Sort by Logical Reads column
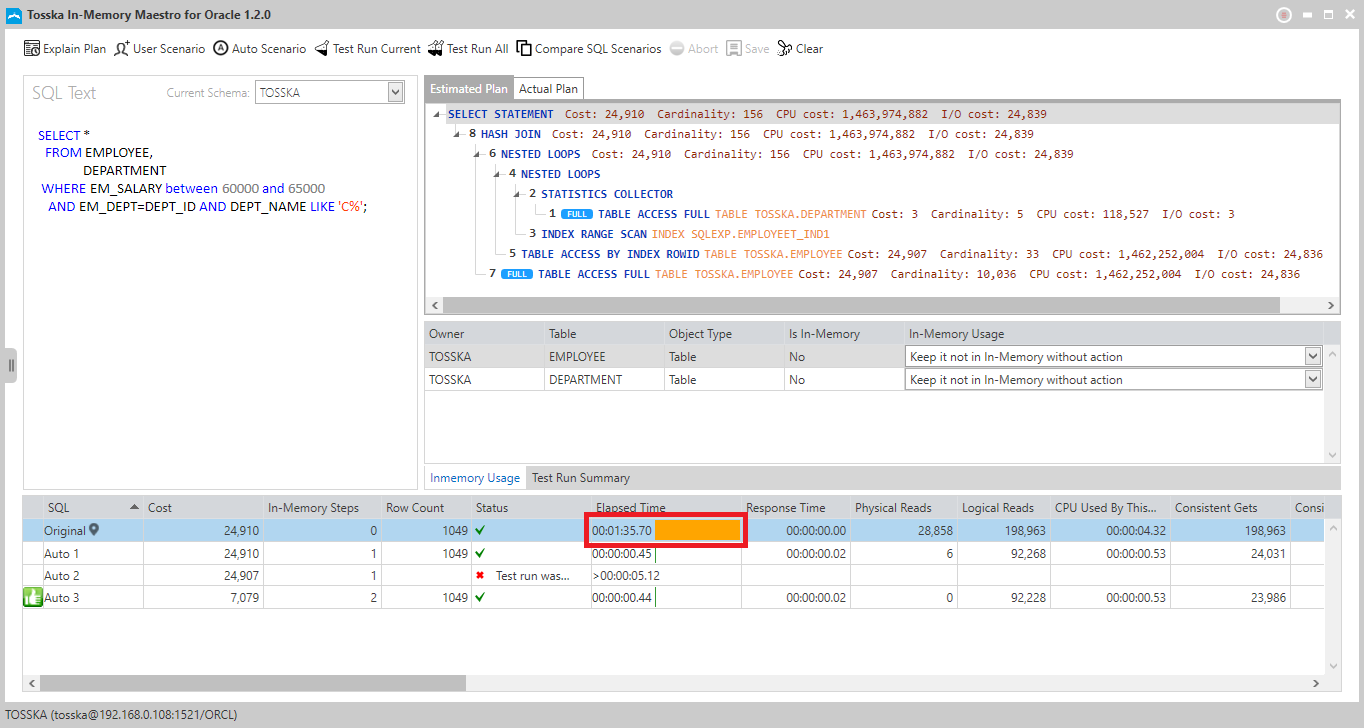This screenshot has height=728, width=1365. [x=1005, y=508]
